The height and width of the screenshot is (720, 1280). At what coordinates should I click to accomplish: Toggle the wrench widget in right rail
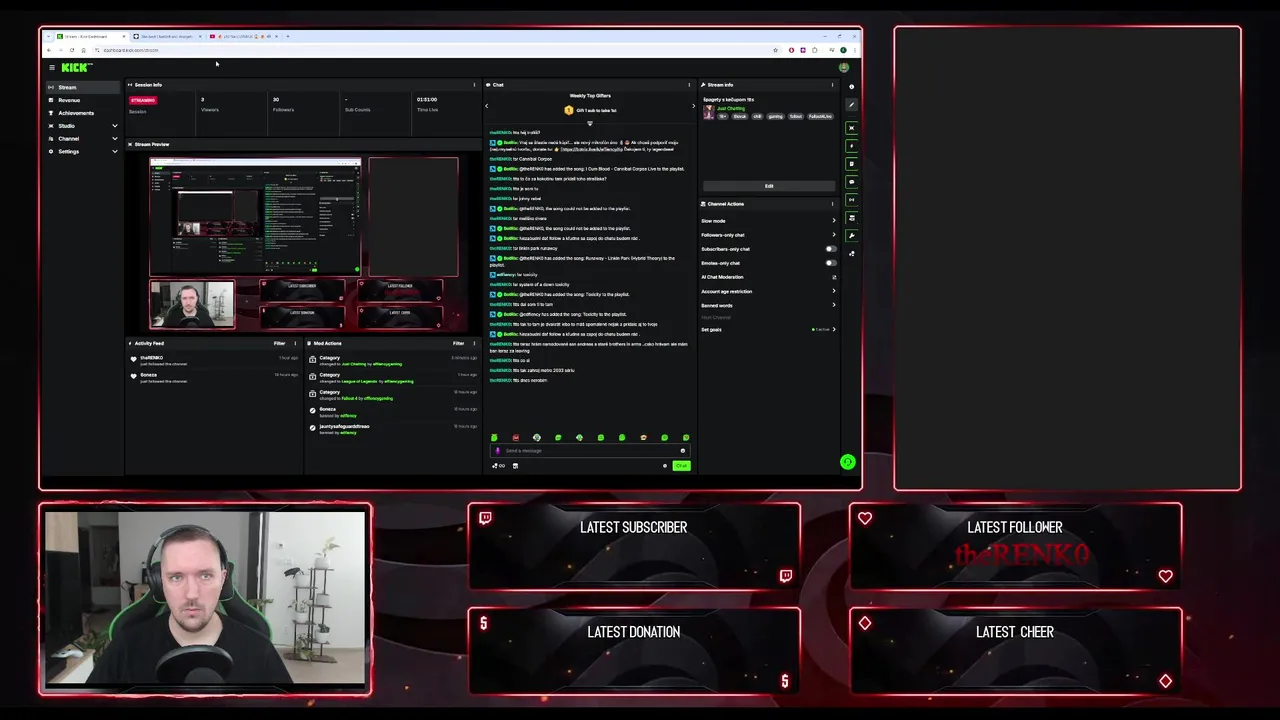(x=852, y=236)
